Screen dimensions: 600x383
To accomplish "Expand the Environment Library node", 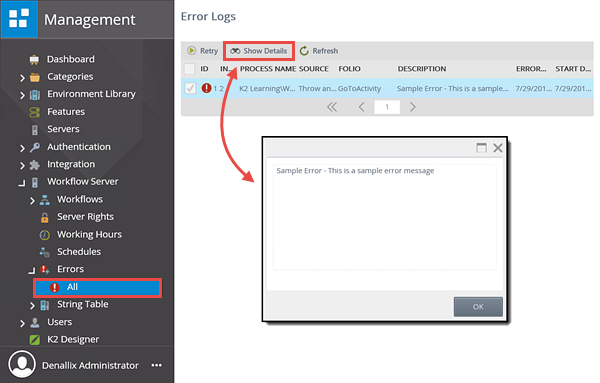I will (22, 95).
